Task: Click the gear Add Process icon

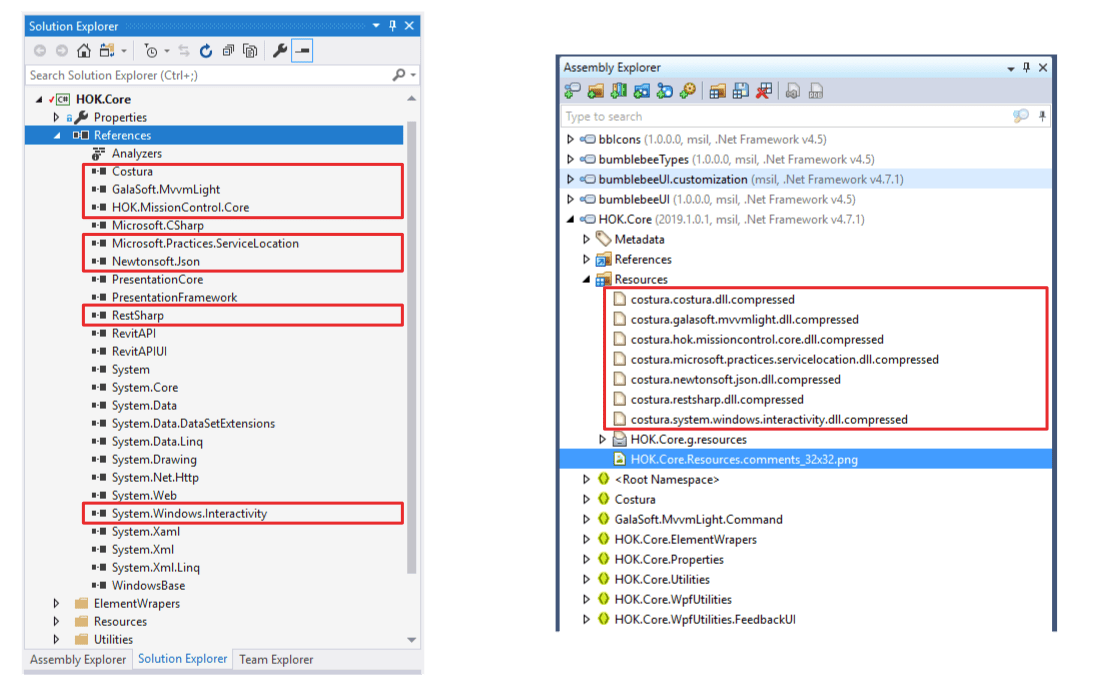Action: coord(688,91)
